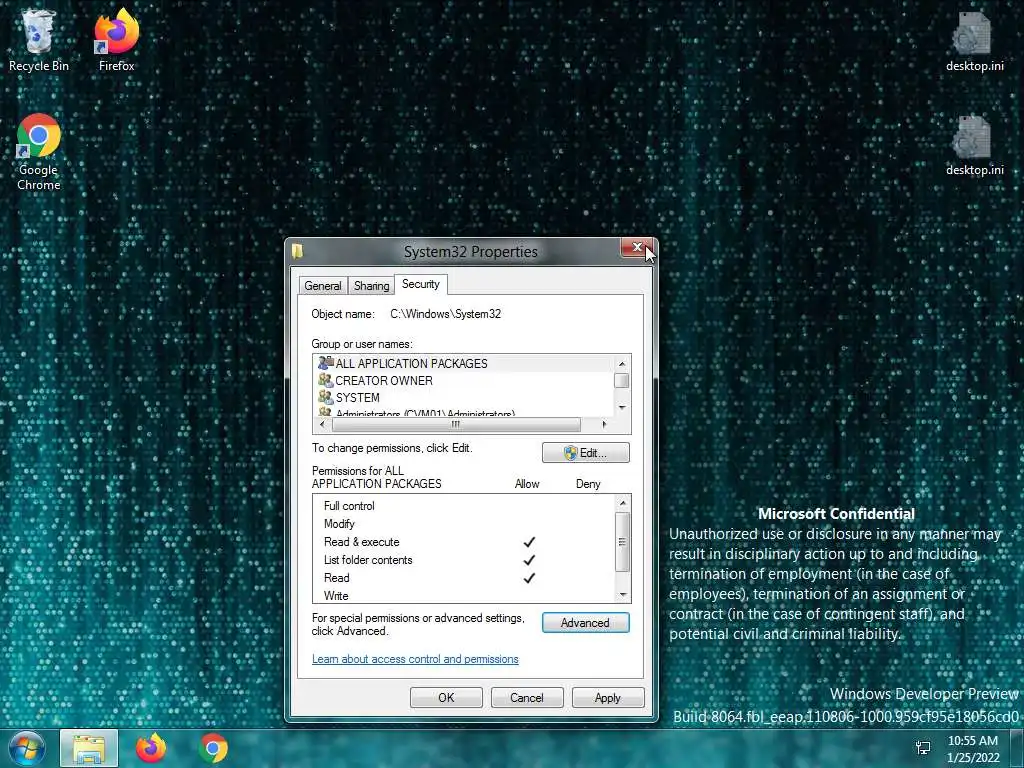Click group list scroll up arrow
Viewport: 1024px width, 768px height.
(x=622, y=363)
